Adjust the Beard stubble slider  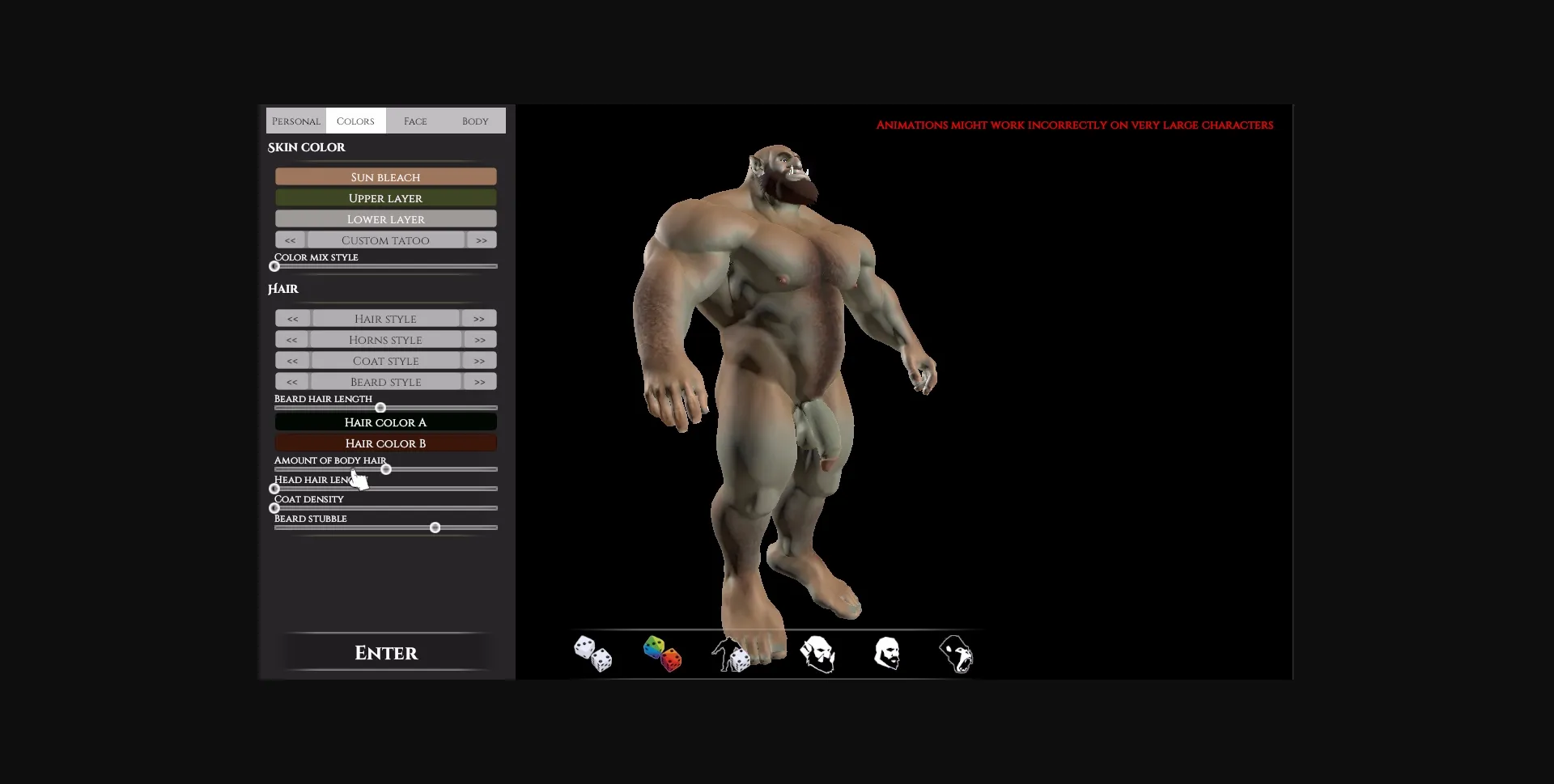pyautogui.click(x=435, y=527)
